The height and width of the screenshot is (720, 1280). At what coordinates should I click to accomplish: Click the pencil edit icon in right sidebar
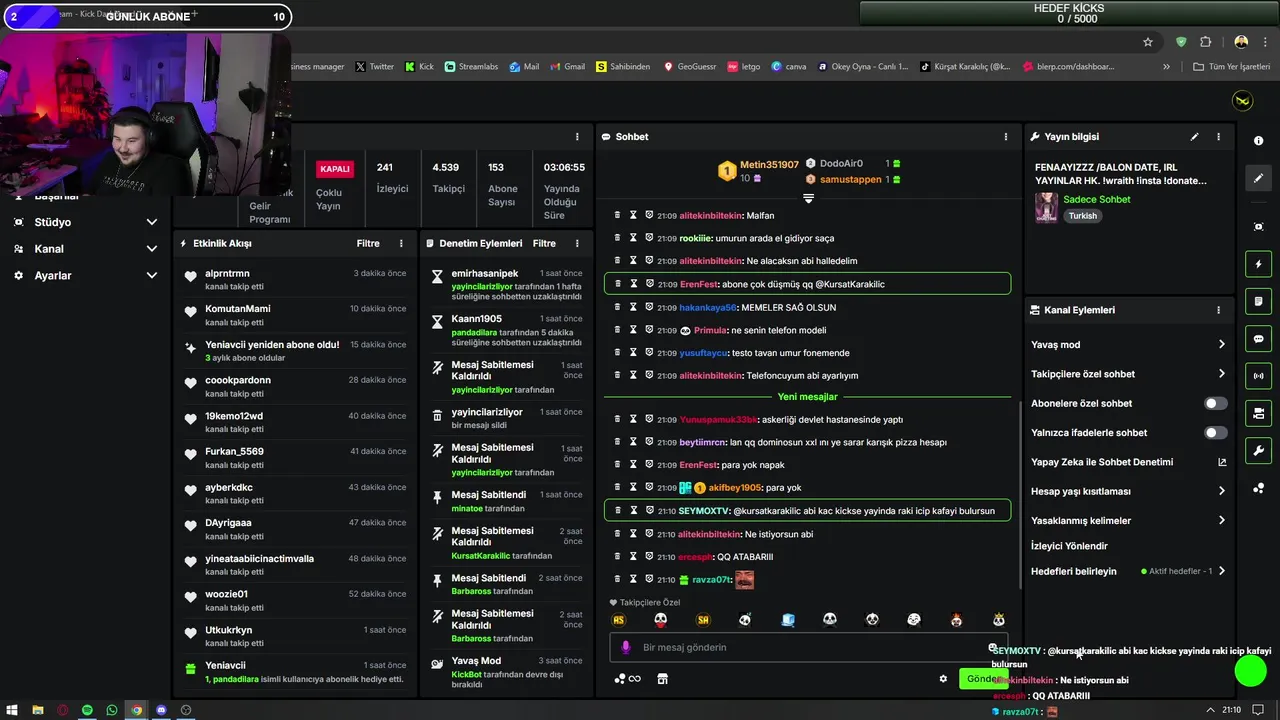(x=1258, y=178)
